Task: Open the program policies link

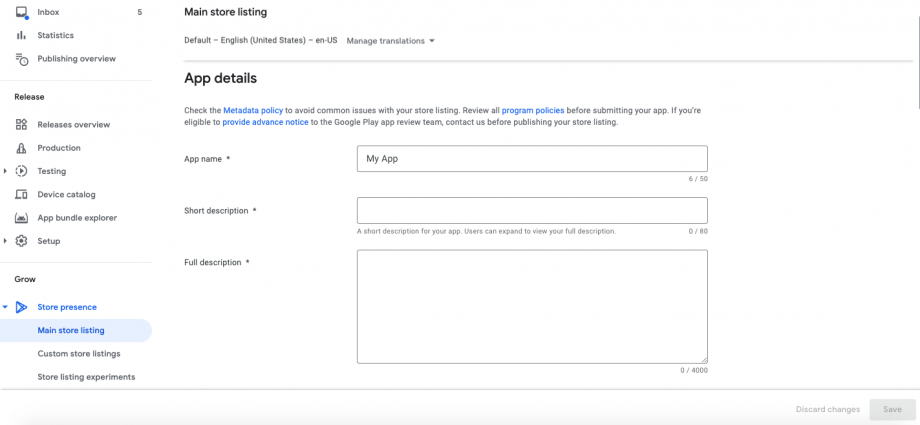Action: (x=533, y=108)
